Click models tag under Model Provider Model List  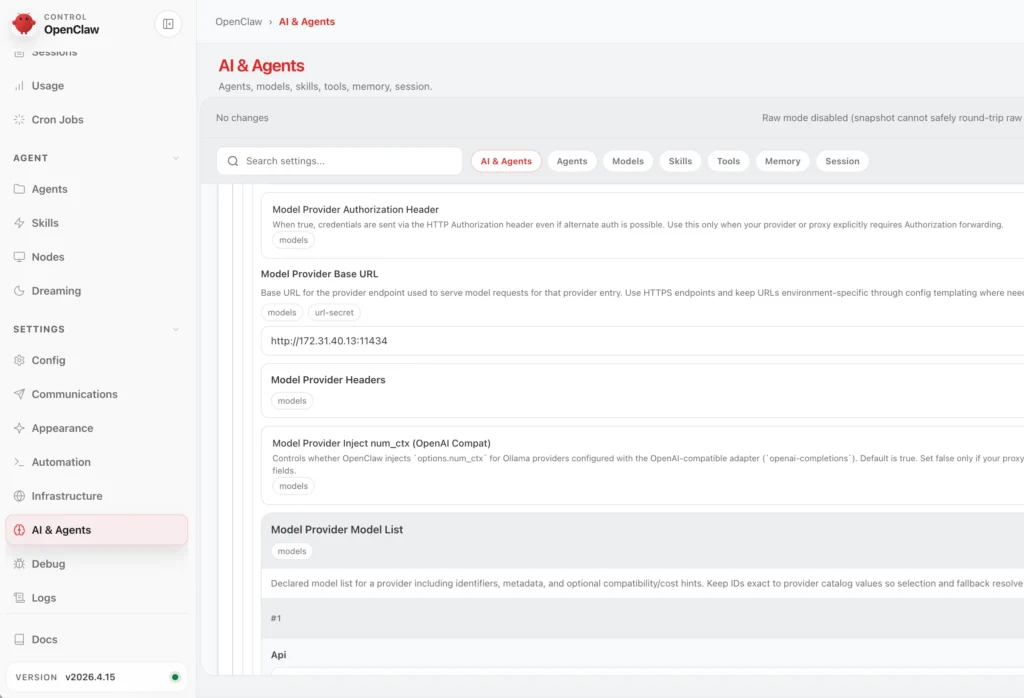click(x=292, y=551)
